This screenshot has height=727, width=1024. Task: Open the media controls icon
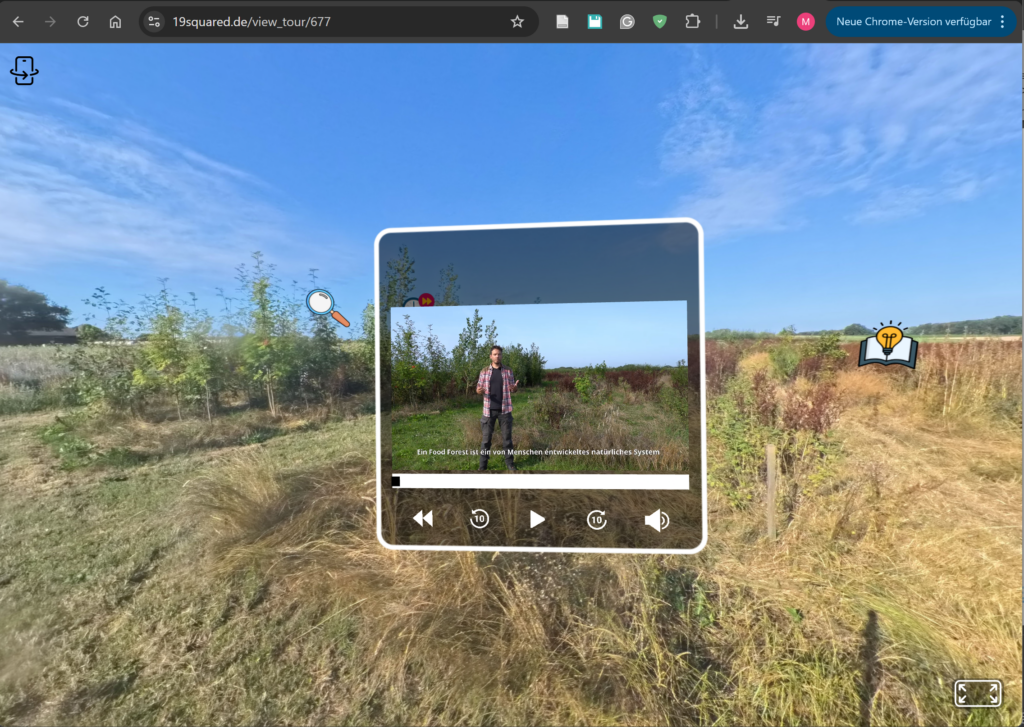(773, 22)
